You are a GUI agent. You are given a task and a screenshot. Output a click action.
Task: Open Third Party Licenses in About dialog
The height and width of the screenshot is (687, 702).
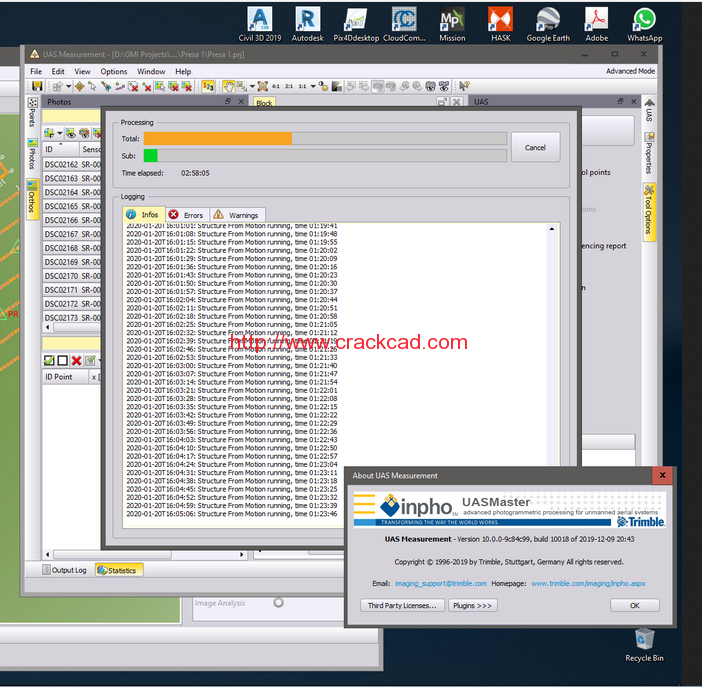(x=402, y=605)
